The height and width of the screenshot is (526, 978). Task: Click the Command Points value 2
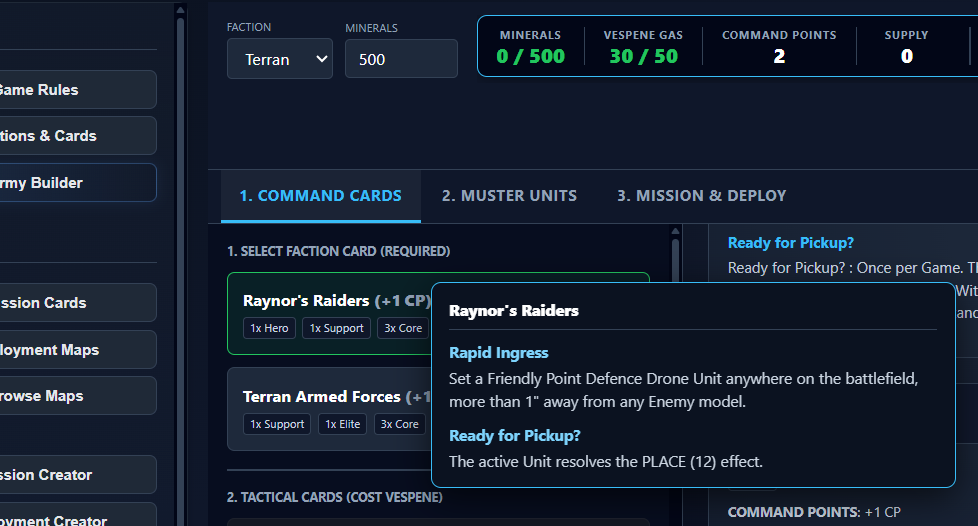[x=779, y=56]
